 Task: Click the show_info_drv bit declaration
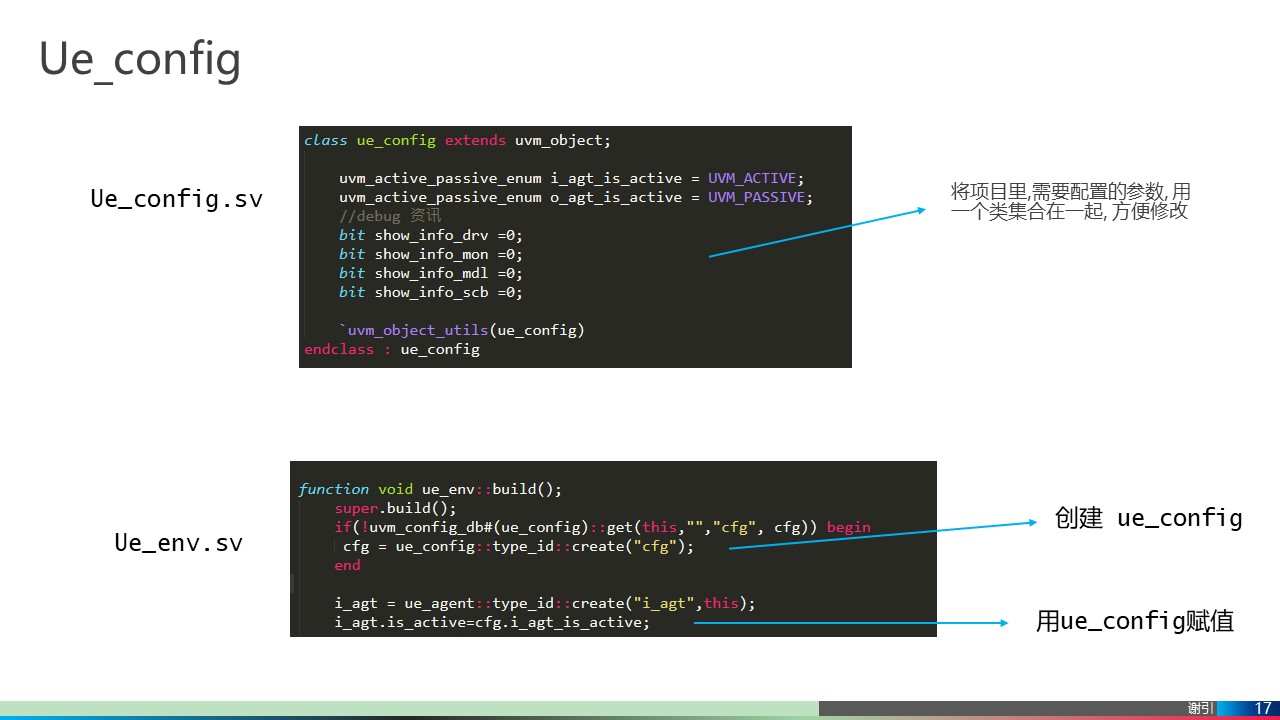tap(430, 235)
